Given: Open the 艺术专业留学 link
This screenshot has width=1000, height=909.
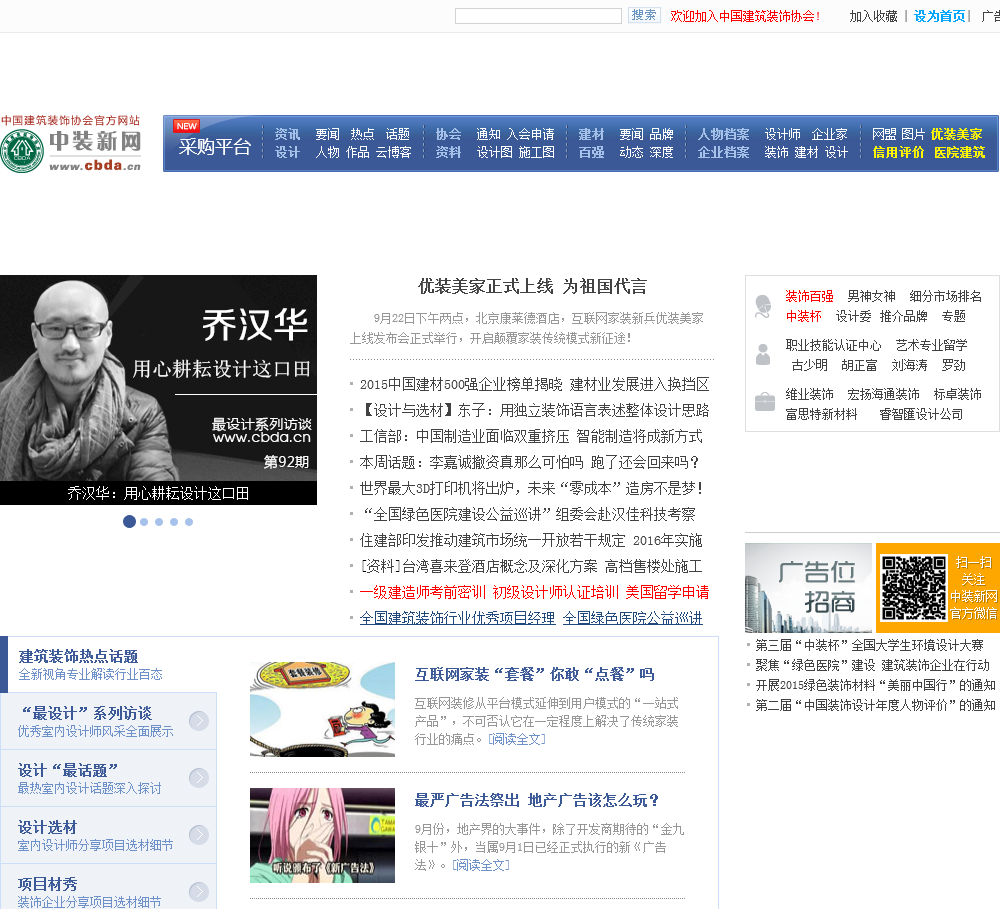Looking at the screenshot, I should (x=931, y=346).
